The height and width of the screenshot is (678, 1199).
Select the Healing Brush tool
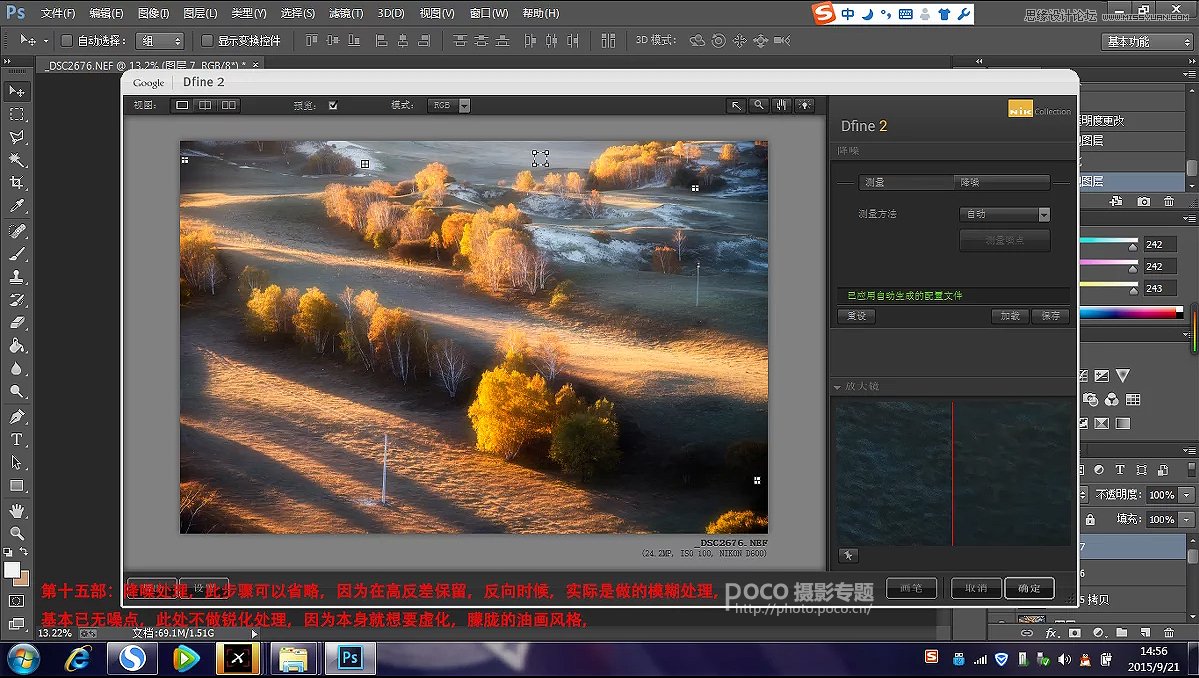tap(16, 231)
